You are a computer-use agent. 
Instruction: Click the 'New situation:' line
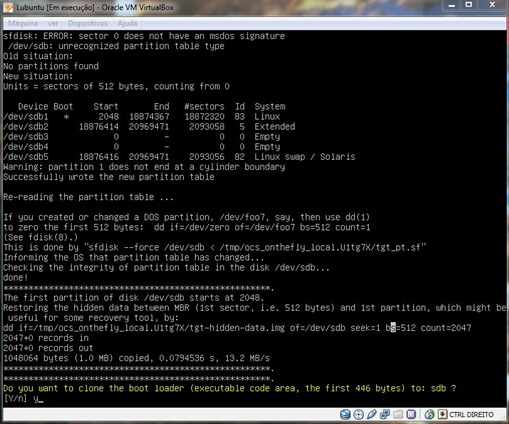38,76
